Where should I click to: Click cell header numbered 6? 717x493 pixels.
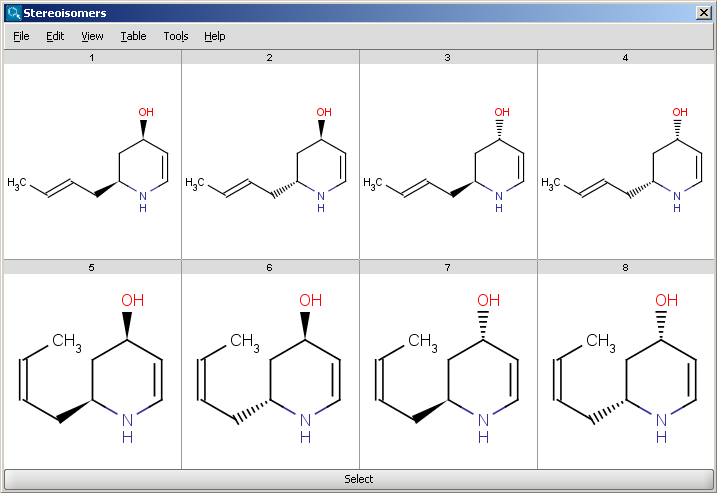point(270,267)
